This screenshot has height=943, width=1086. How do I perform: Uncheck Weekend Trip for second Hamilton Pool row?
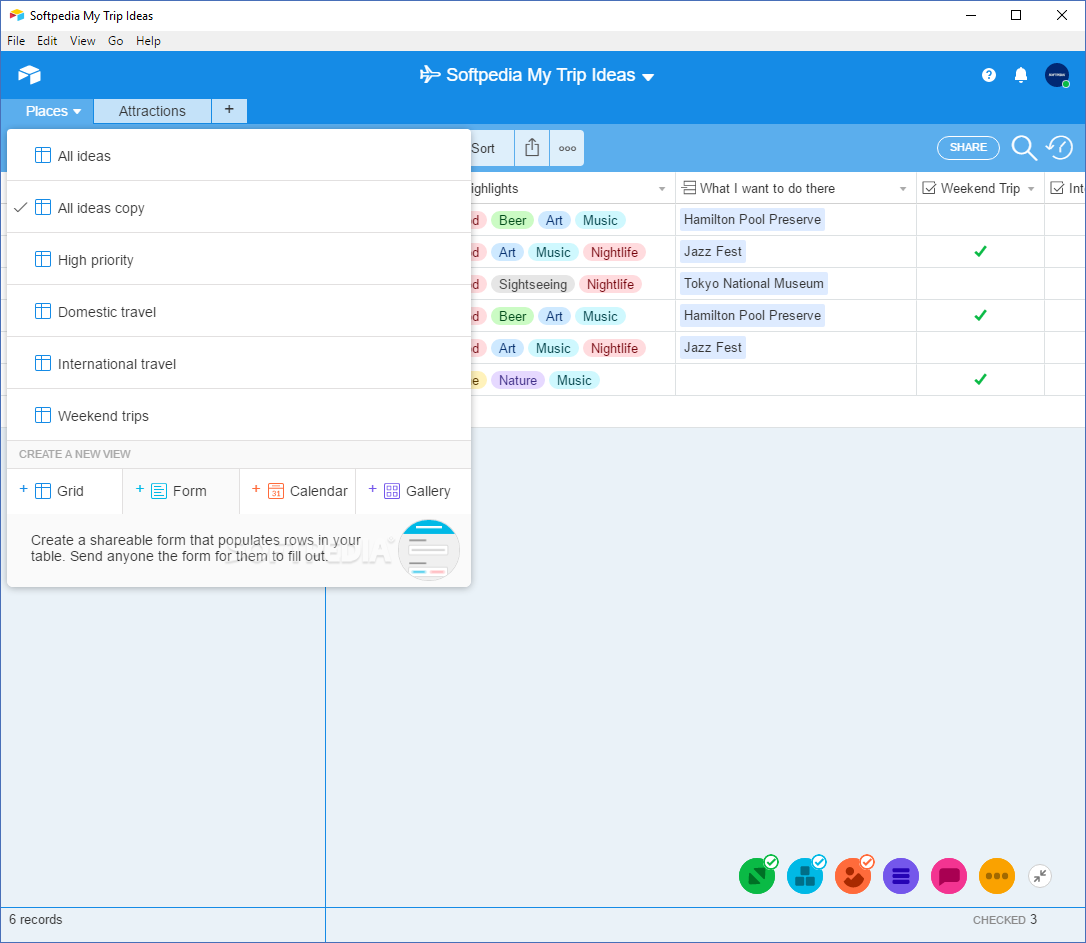tap(980, 315)
